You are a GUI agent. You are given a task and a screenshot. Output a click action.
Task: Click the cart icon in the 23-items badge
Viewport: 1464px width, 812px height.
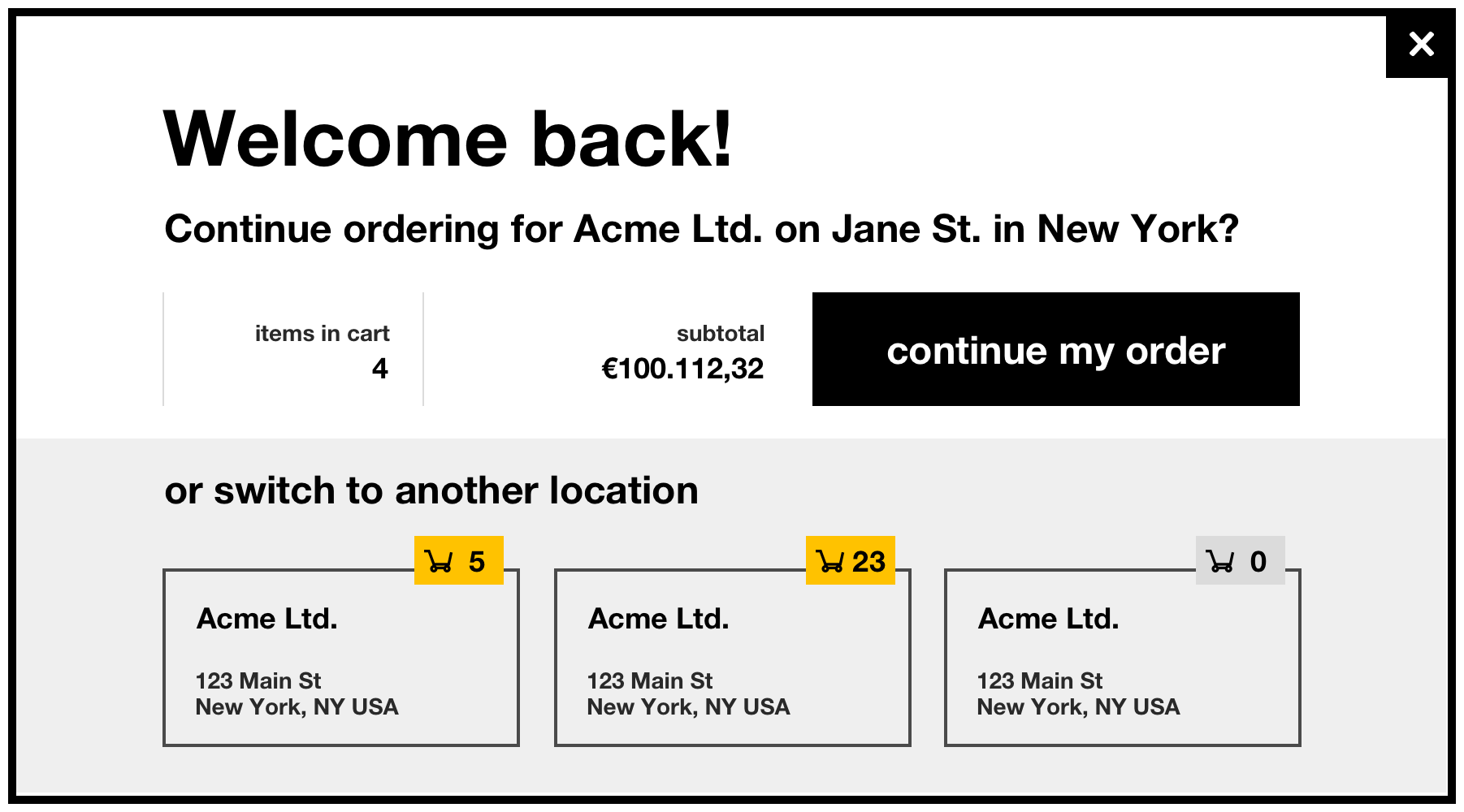830,561
